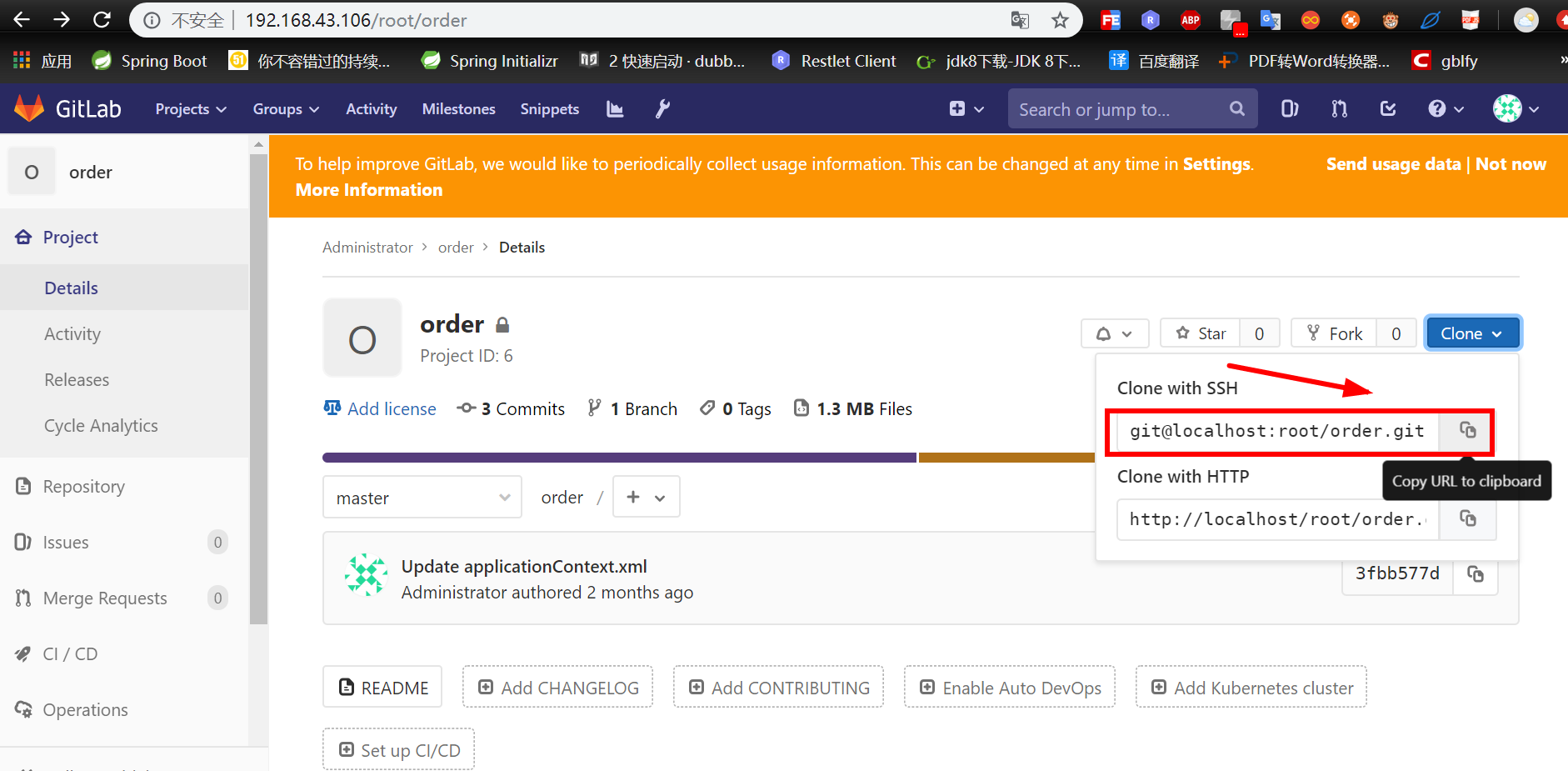Open Milestones in the top navbar
1568x771 pixels.
[459, 109]
